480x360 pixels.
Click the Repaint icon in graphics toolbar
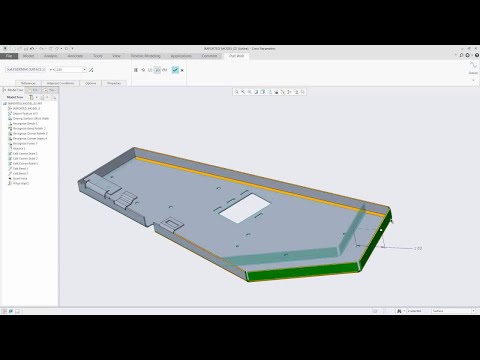256,92
